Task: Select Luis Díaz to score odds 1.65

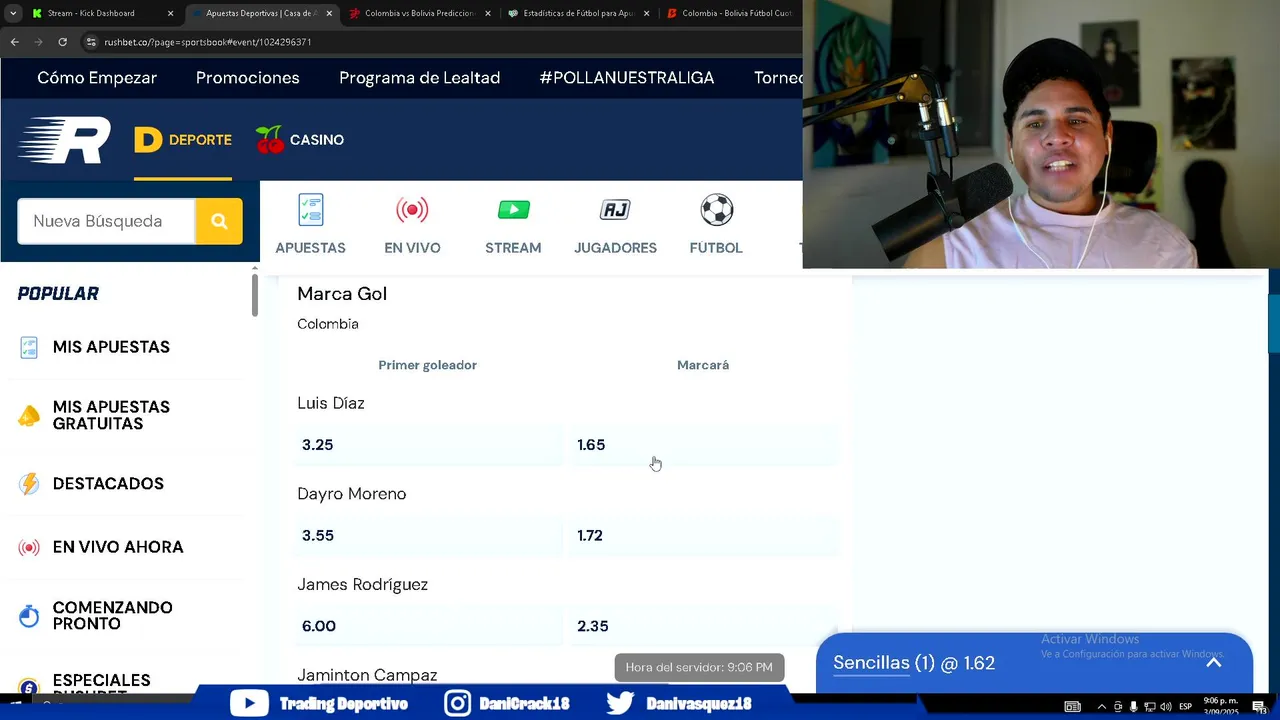Action: tap(704, 445)
